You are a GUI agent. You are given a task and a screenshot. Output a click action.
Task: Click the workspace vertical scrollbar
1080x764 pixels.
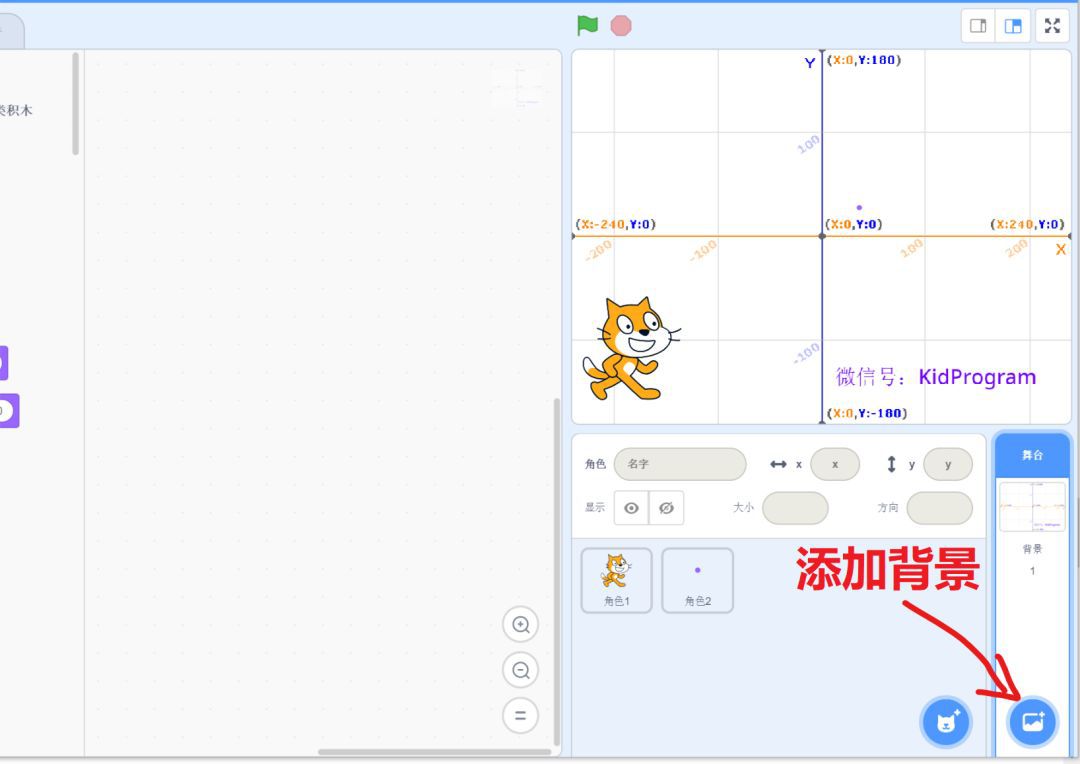[557, 572]
